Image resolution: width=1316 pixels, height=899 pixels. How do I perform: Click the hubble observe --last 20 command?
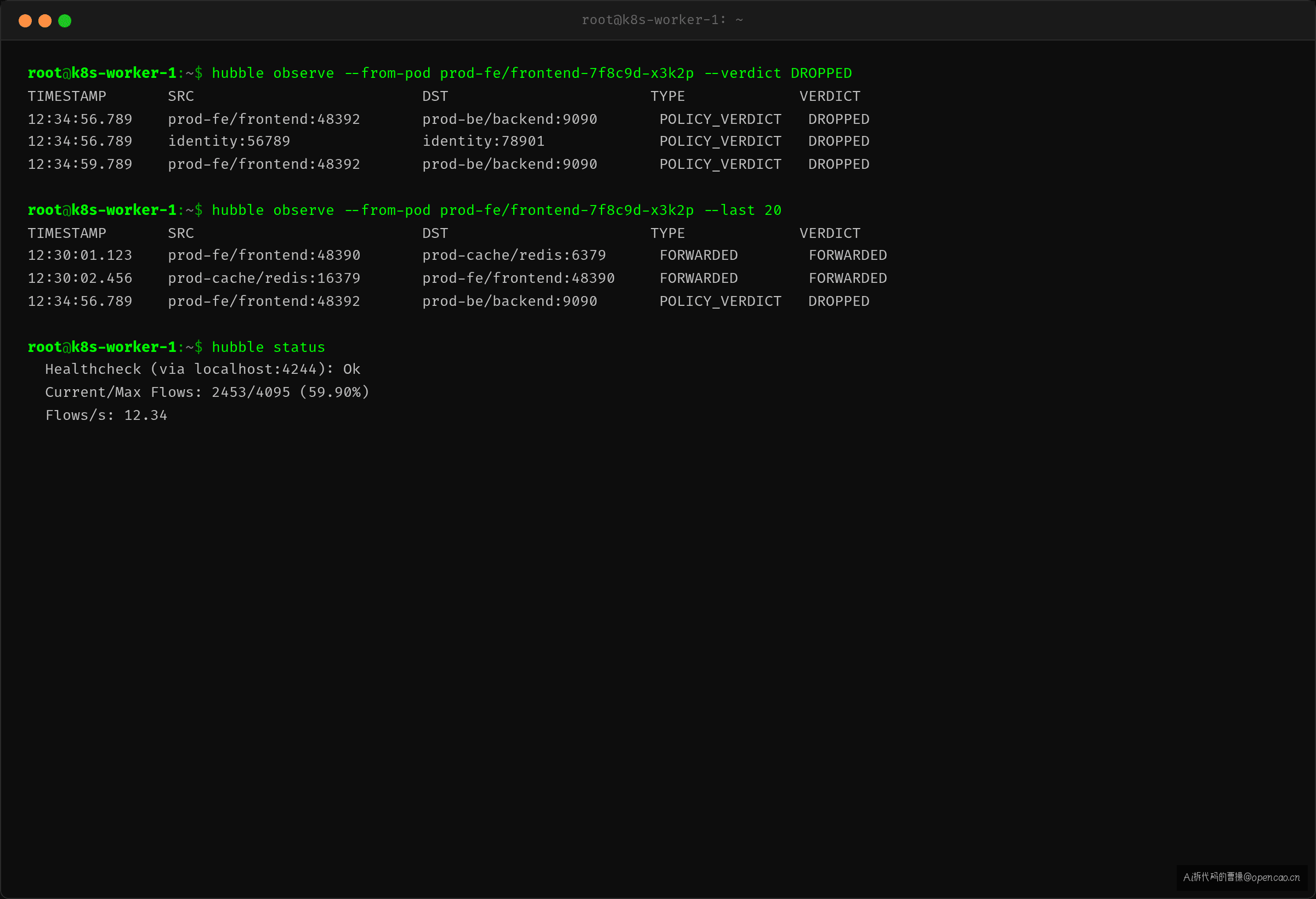click(x=496, y=210)
